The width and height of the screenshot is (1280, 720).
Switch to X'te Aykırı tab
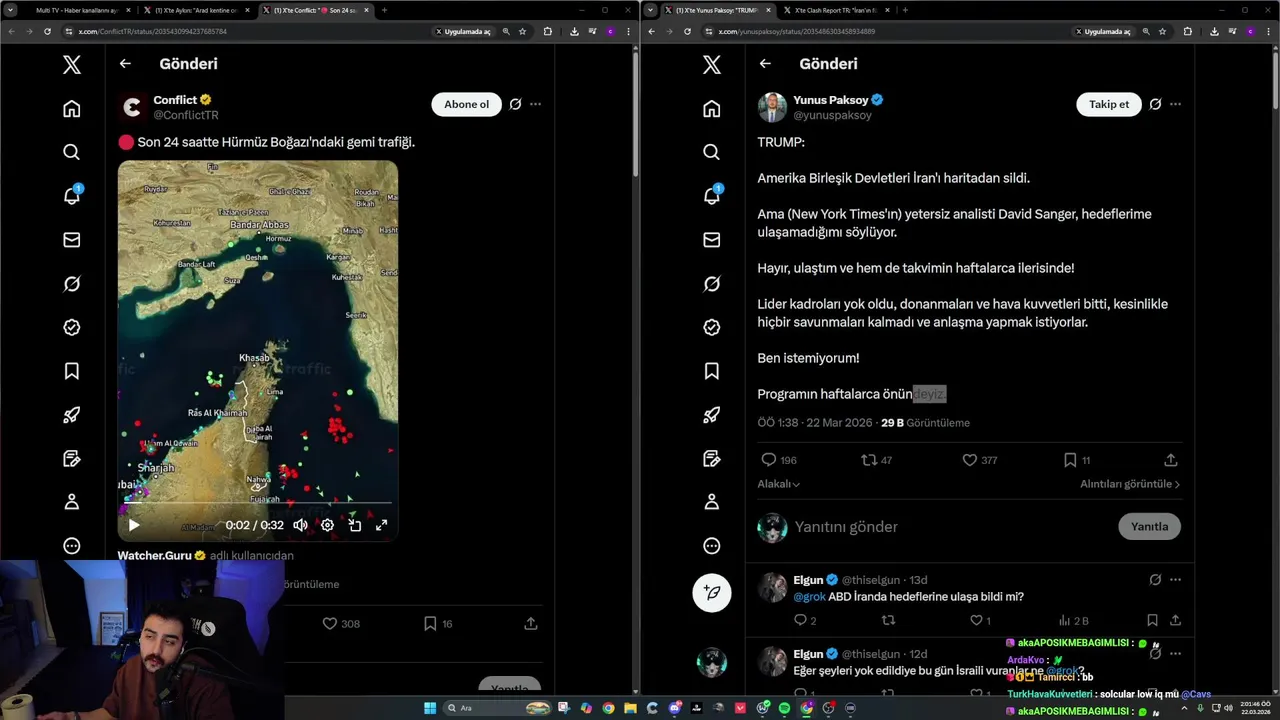[196, 10]
